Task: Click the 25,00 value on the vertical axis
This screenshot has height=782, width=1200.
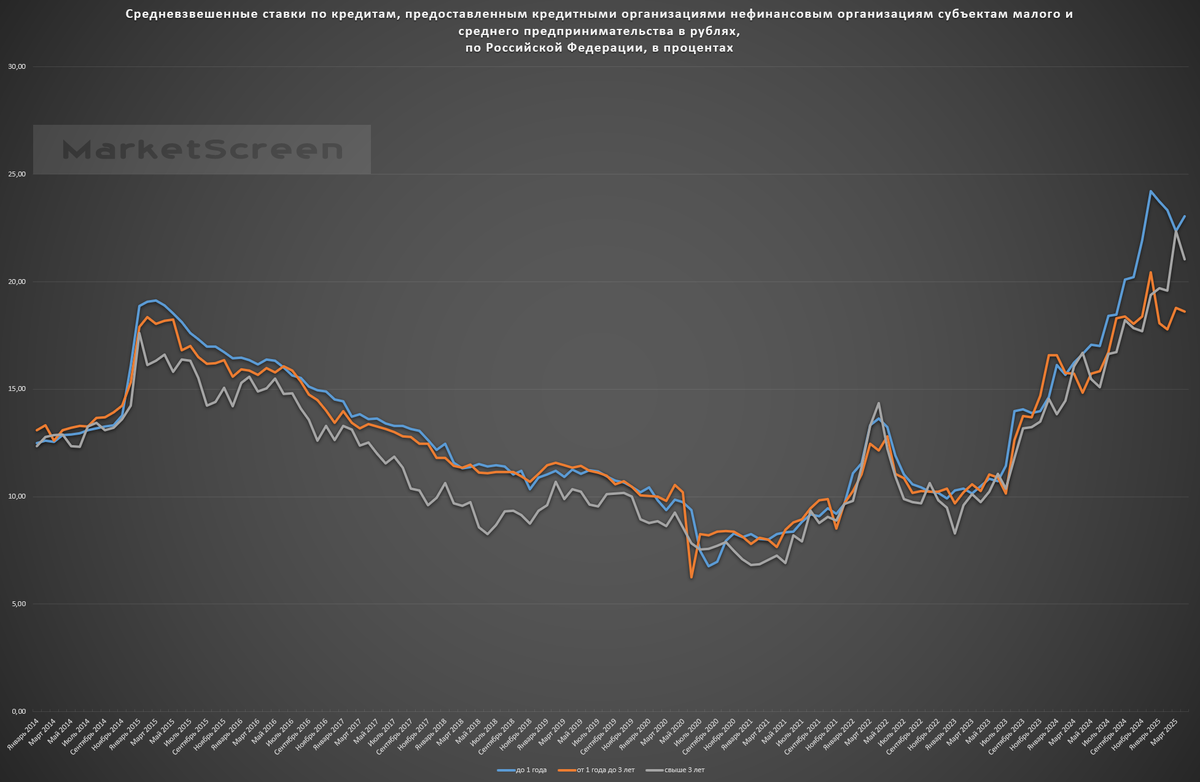Action: 17,174
